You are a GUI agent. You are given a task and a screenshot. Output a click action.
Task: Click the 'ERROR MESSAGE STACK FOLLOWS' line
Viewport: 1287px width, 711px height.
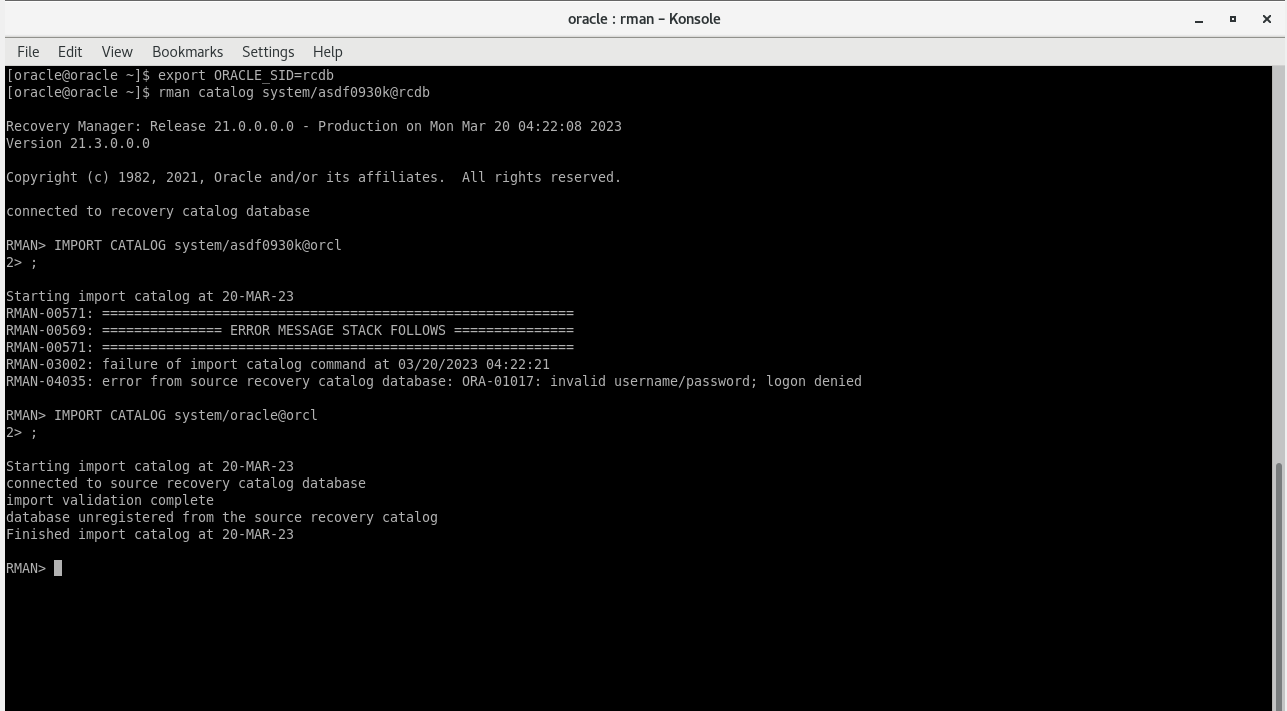coord(290,330)
